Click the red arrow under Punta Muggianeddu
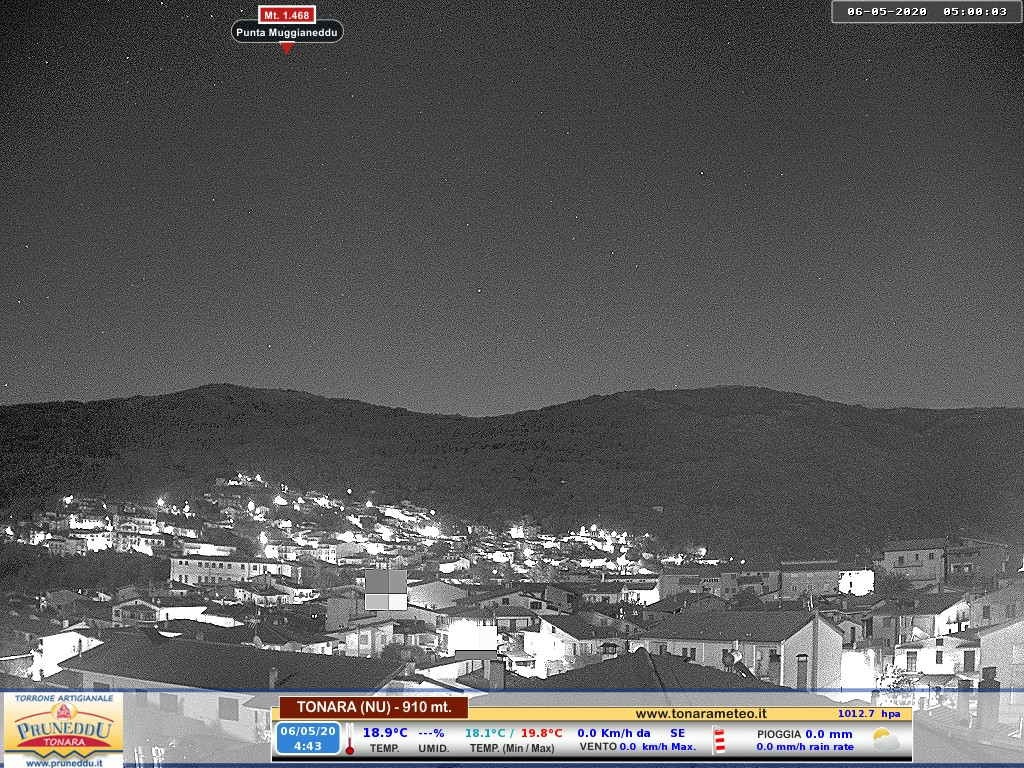Image resolution: width=1024 pixels, height=768 pixels. 287,48
